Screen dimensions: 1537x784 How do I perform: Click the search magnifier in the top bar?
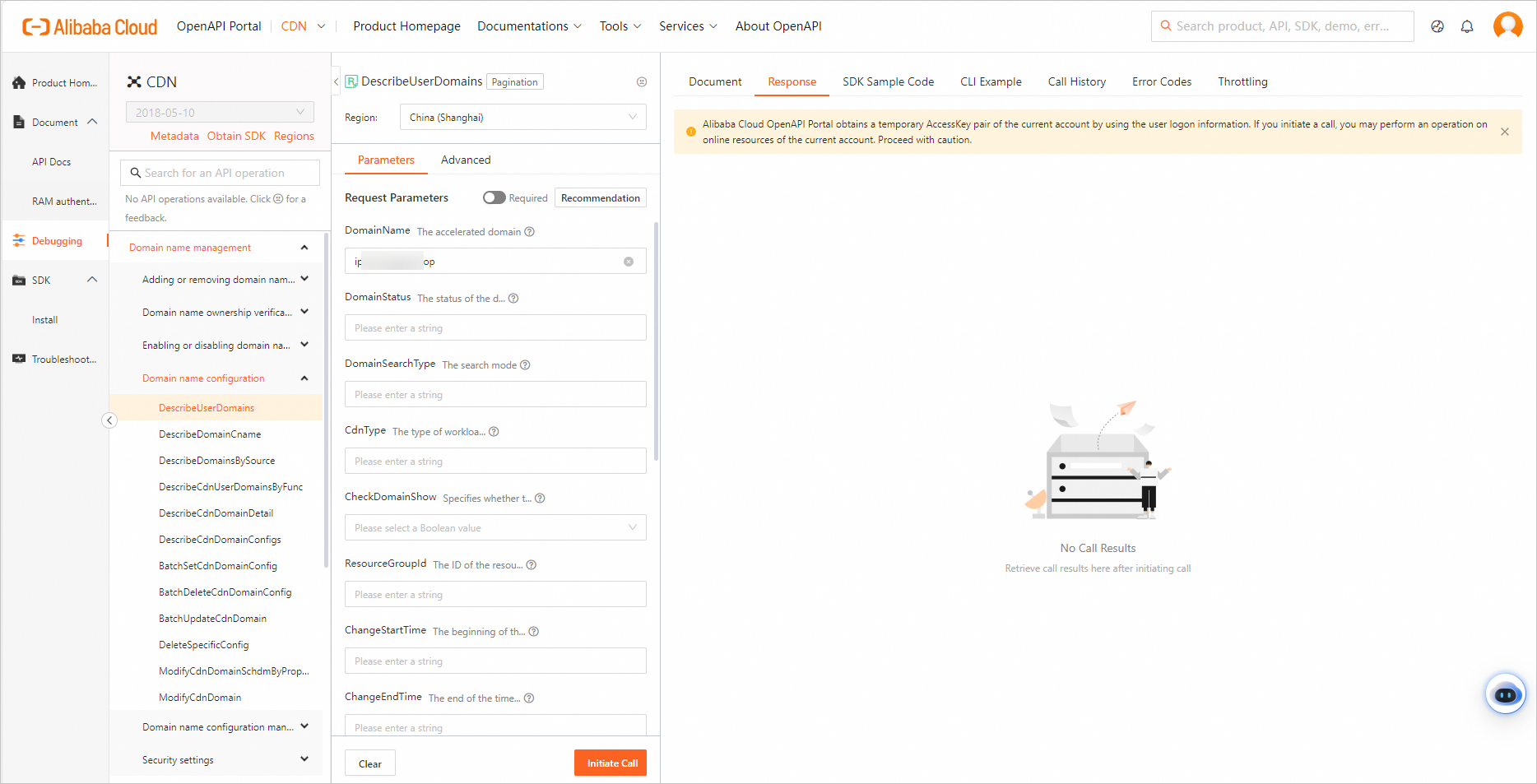(x=1166, y=26)
